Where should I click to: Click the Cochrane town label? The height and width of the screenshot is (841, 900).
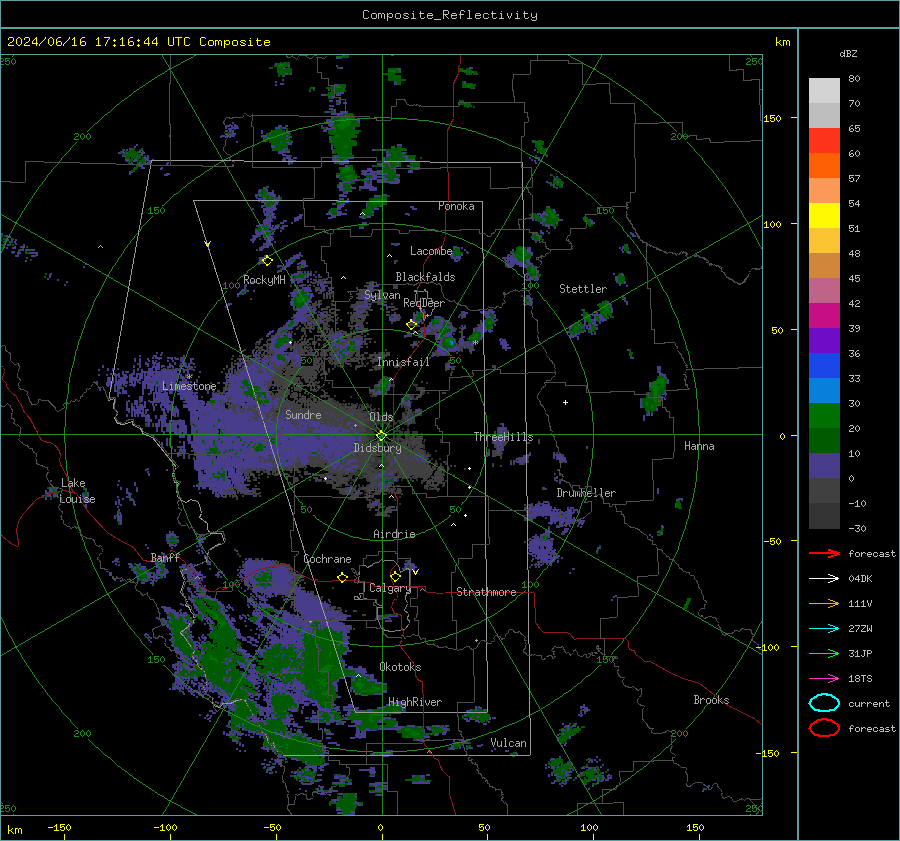tap(327, 559)
